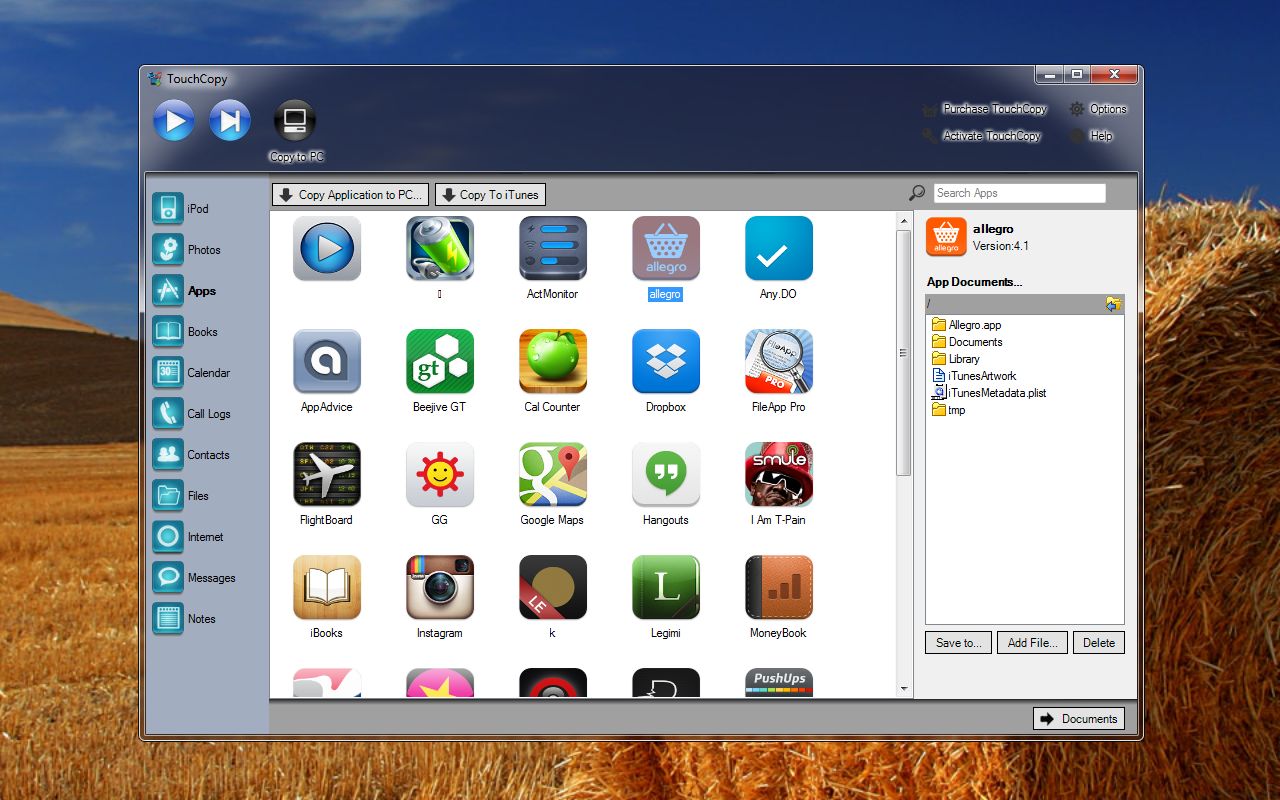Click the scroll up arrow of apps list
Screen dimensions: 1280x800
tap(904, 218)
